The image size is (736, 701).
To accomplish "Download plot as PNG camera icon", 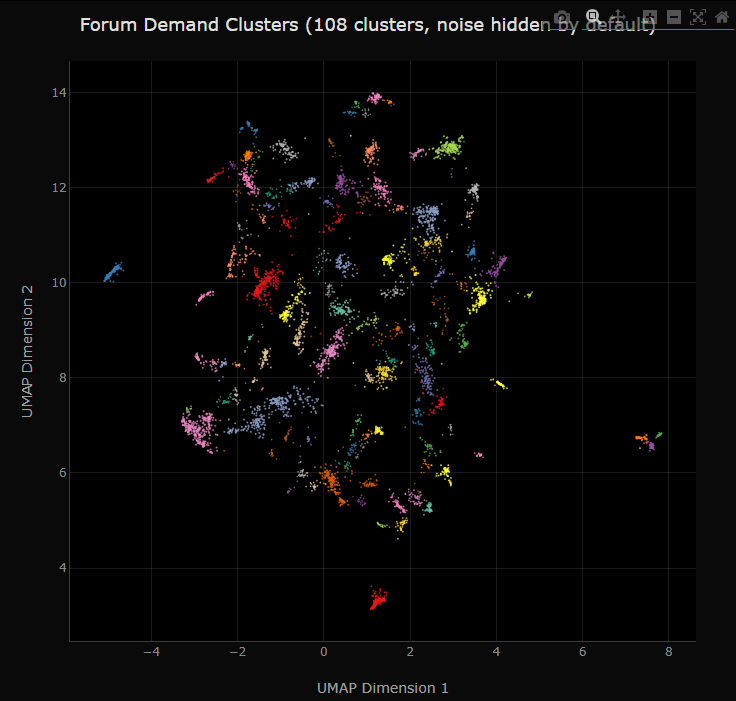I will [562, 18].
